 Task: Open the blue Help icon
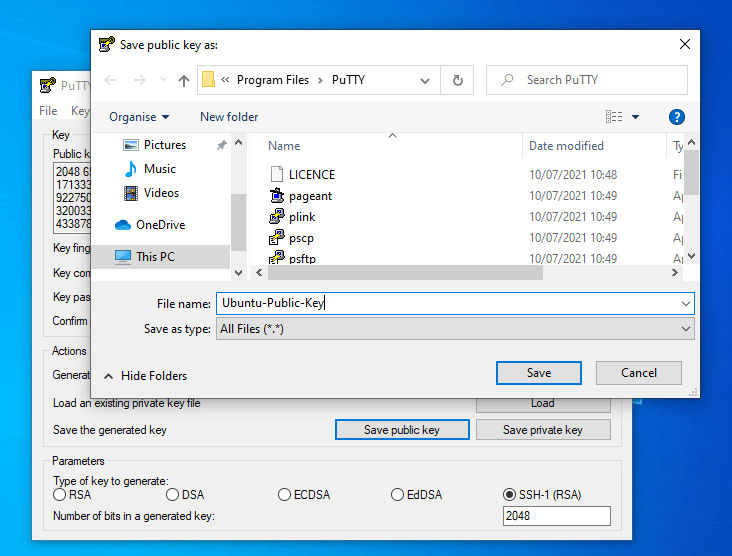click(x=676, y=117)
